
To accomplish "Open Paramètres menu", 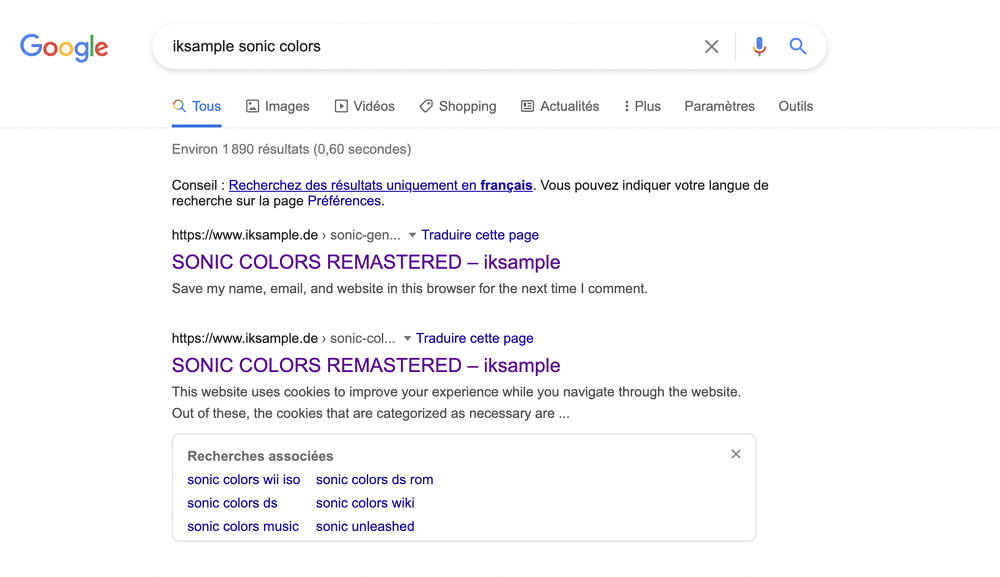I will tap(719, 106).
